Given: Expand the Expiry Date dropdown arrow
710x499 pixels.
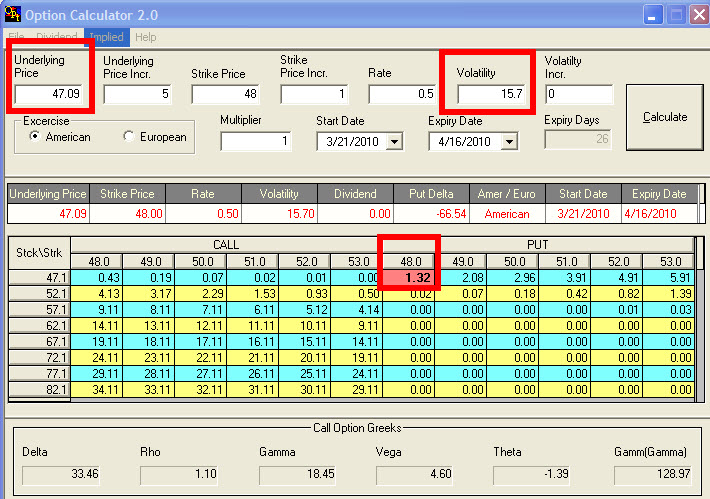Looking at the screenshot, I should click(x=509, y=142).
